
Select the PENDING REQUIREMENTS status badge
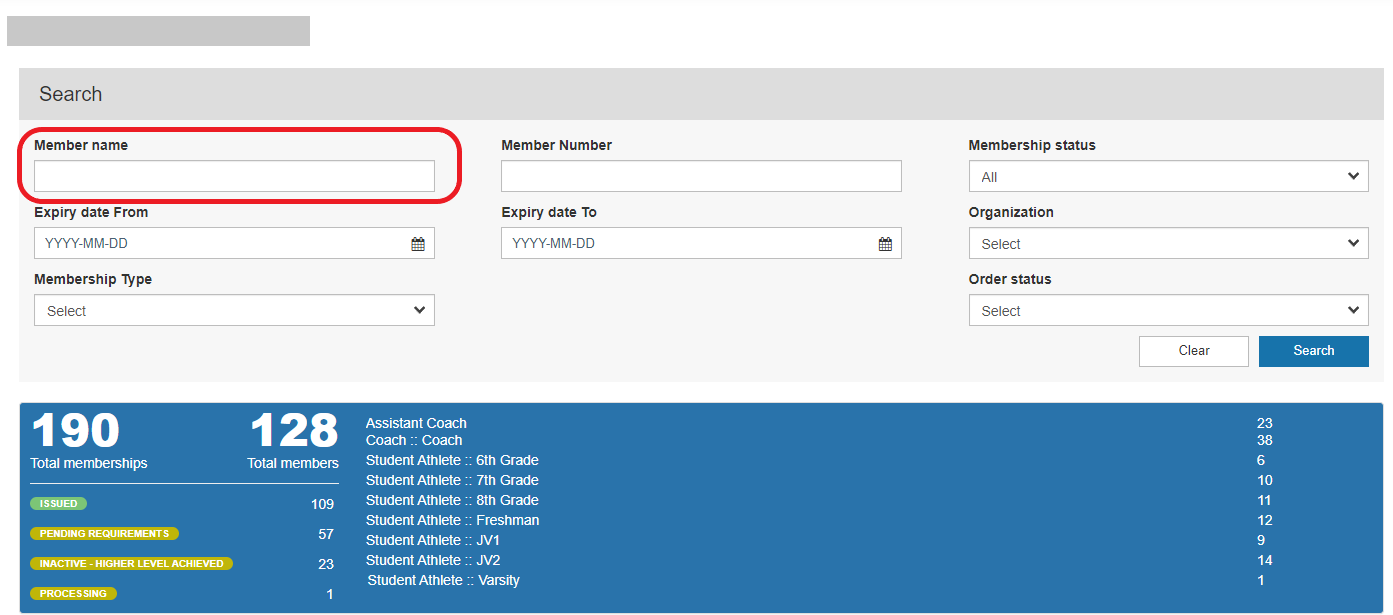click(x=105, y=534)
